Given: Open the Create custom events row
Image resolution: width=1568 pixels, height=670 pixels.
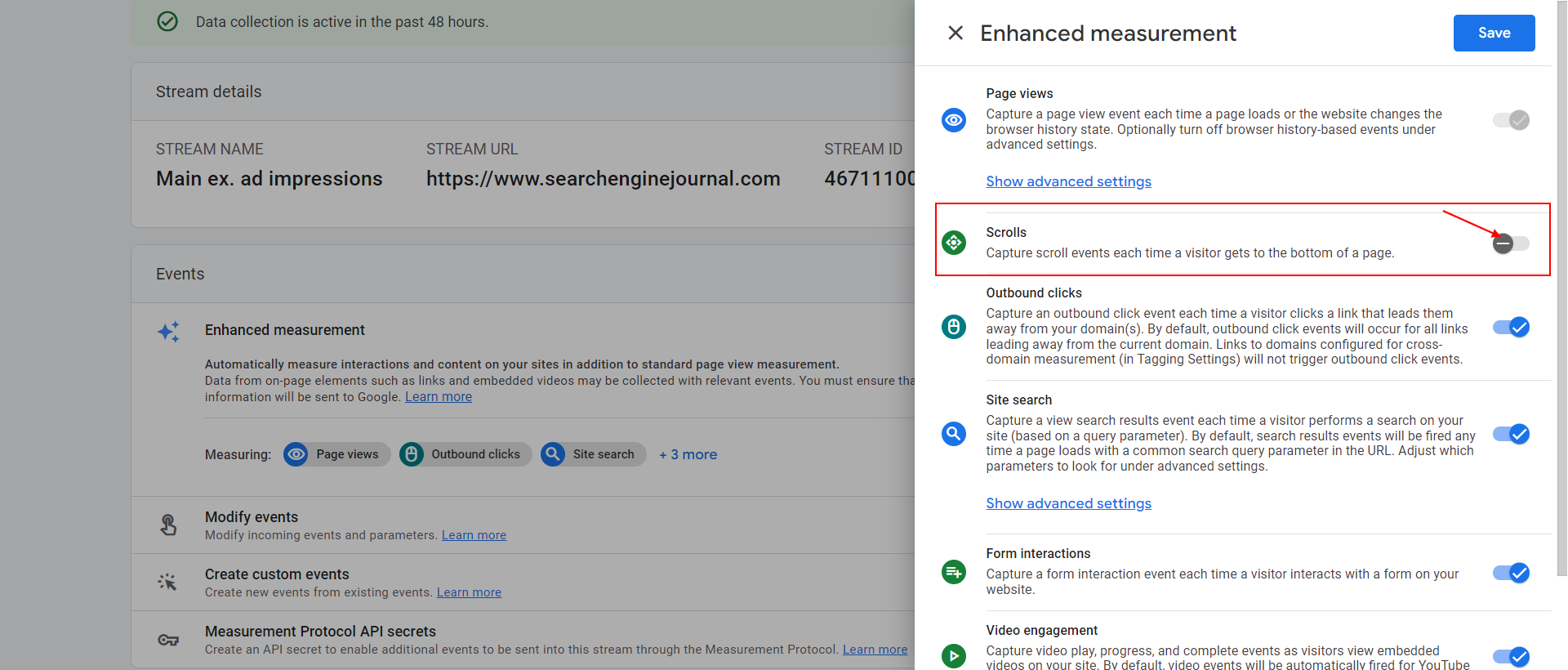Looking at the screenshot, I should coord(523,583).
